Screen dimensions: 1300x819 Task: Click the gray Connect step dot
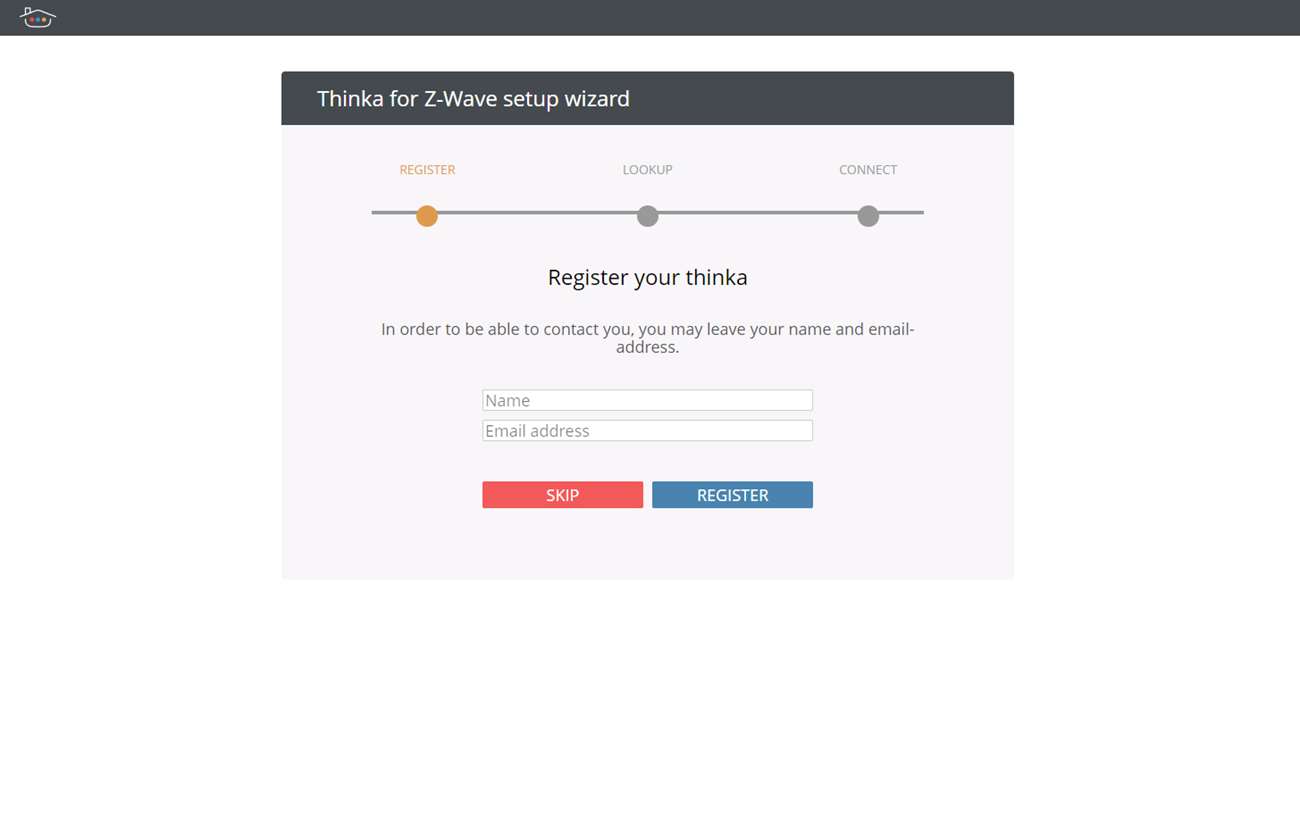(x=868, y=216)
